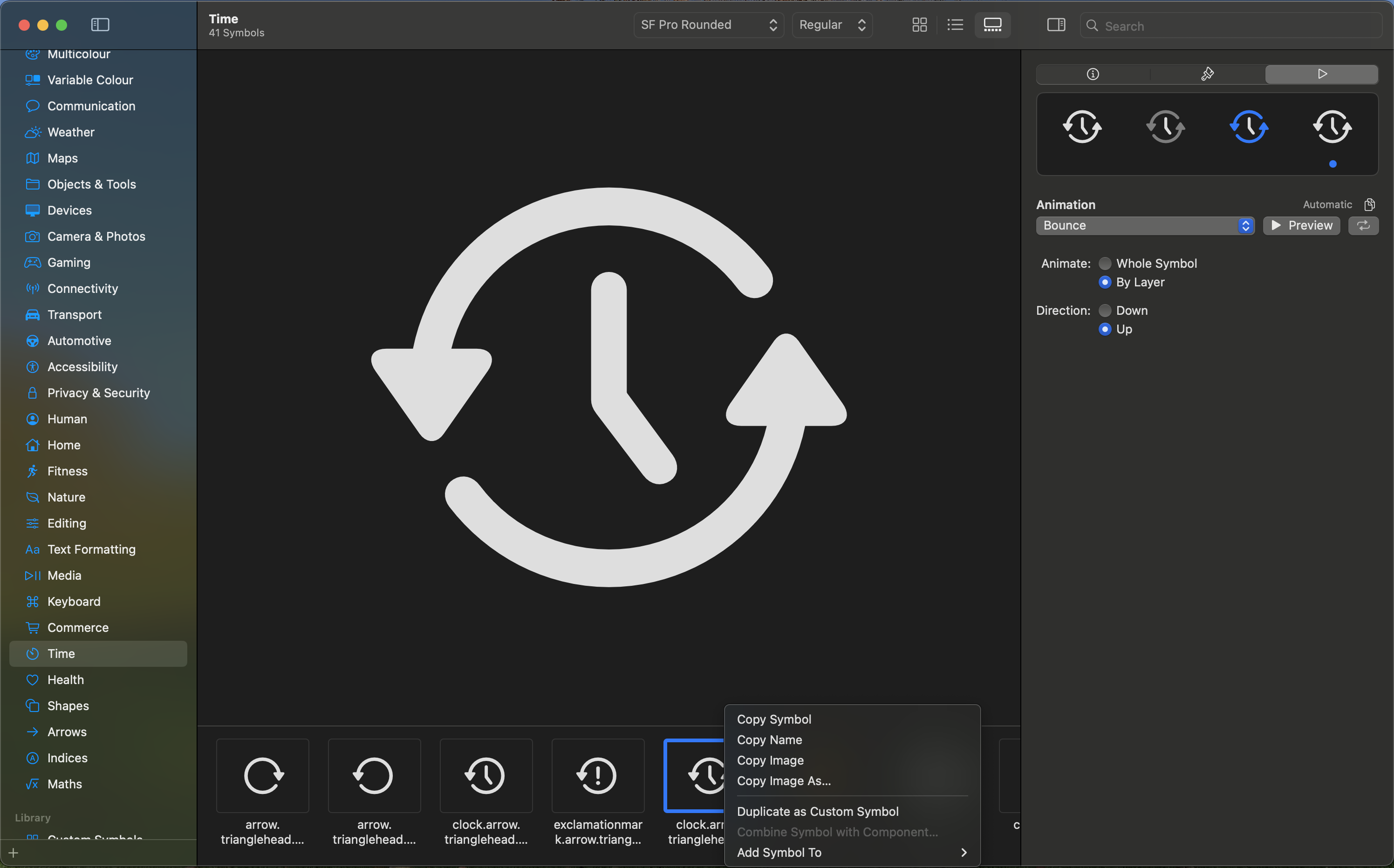Select first arrow.trianglehead clockwise symbol thumbnail
The image size is (1394, 868).
point(262,776)
